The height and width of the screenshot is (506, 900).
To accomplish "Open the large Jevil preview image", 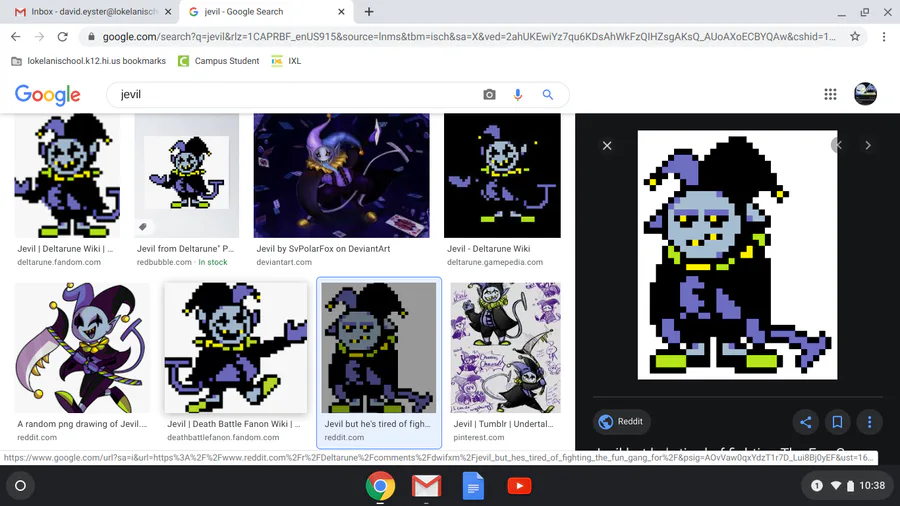I will [738, 255].
